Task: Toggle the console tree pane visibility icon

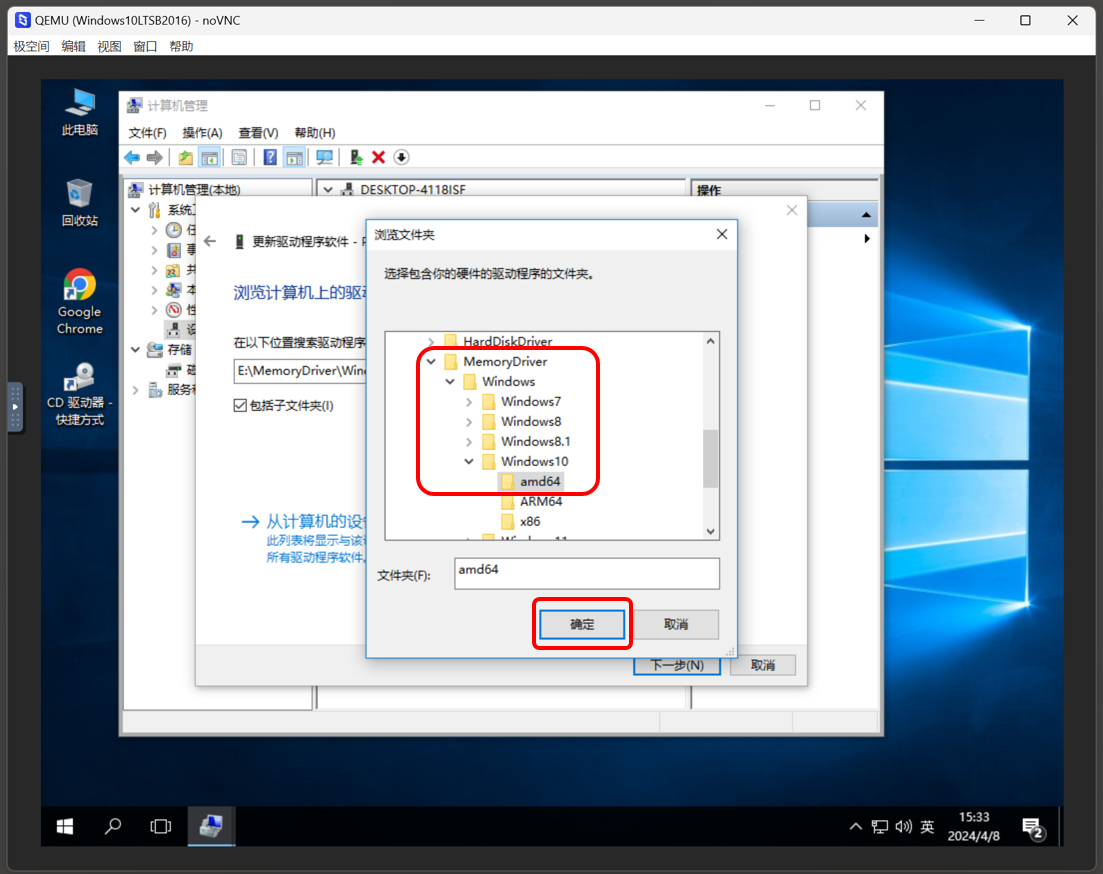Action: [211, 157]
